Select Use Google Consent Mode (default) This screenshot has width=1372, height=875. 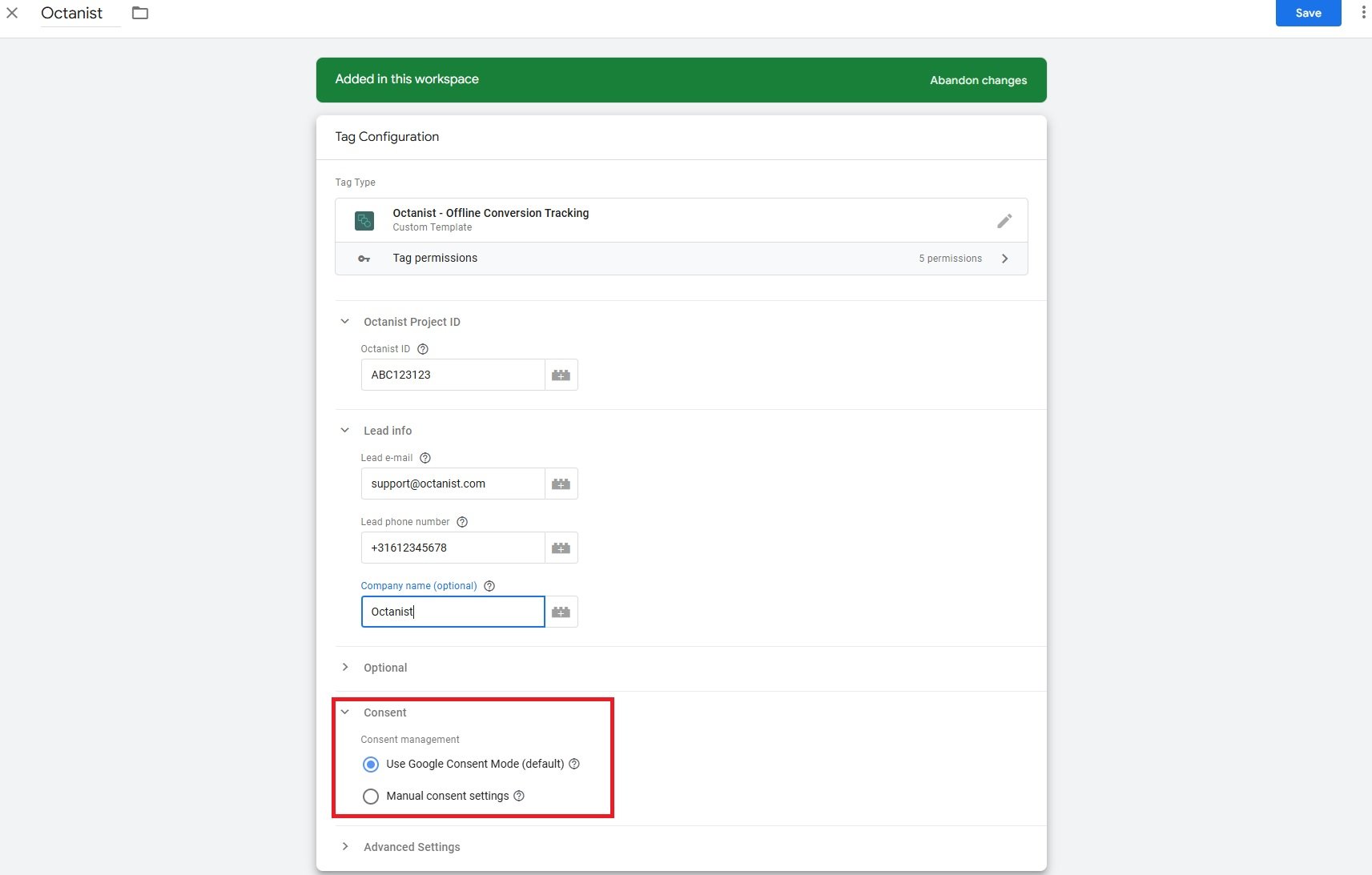tap(371, 765)
